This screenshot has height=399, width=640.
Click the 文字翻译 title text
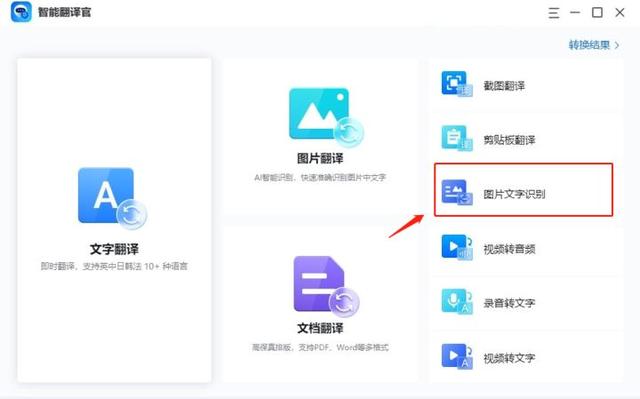coord(114,249)
